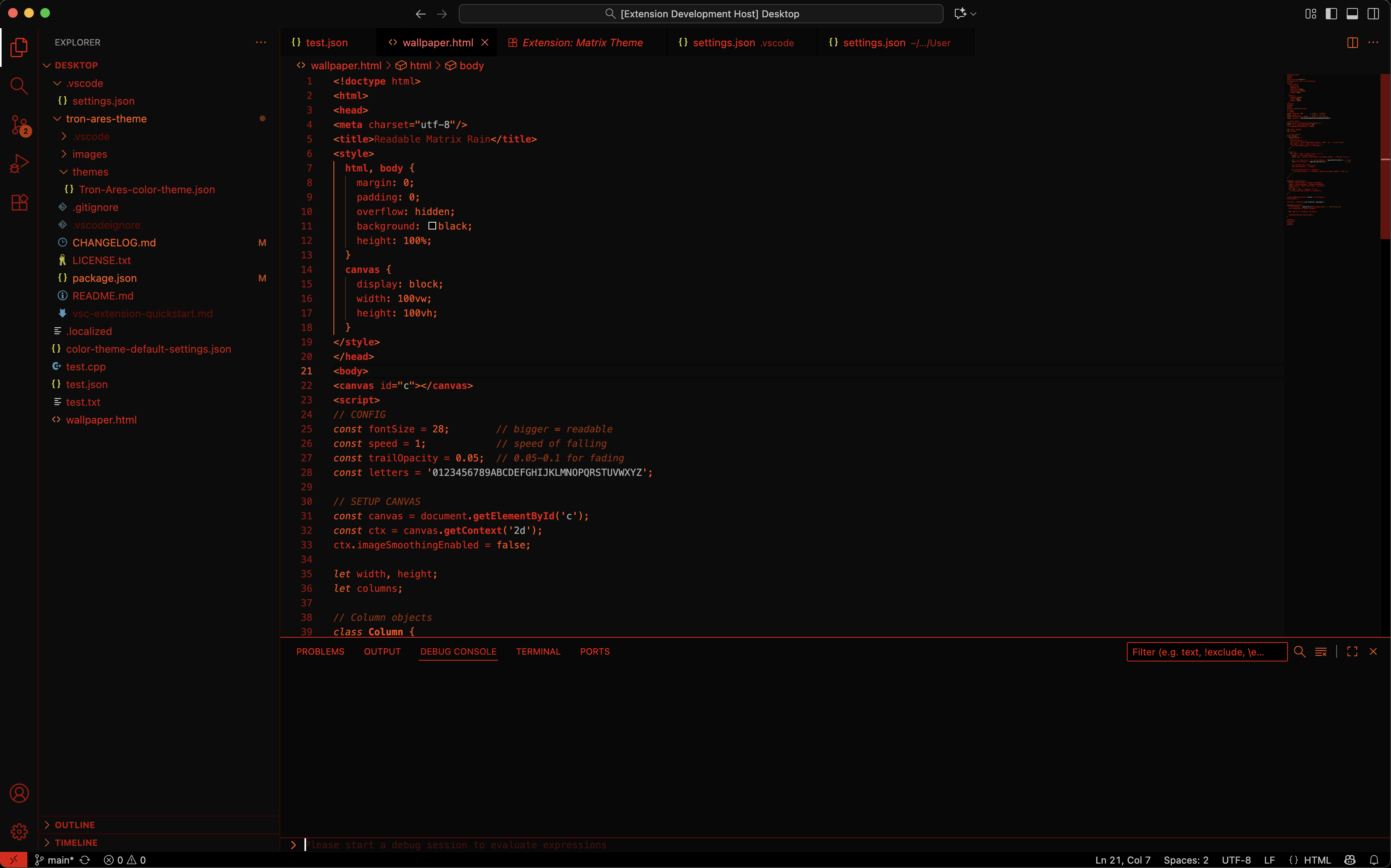Clear the debug console output

click(x=1321, y=651)
